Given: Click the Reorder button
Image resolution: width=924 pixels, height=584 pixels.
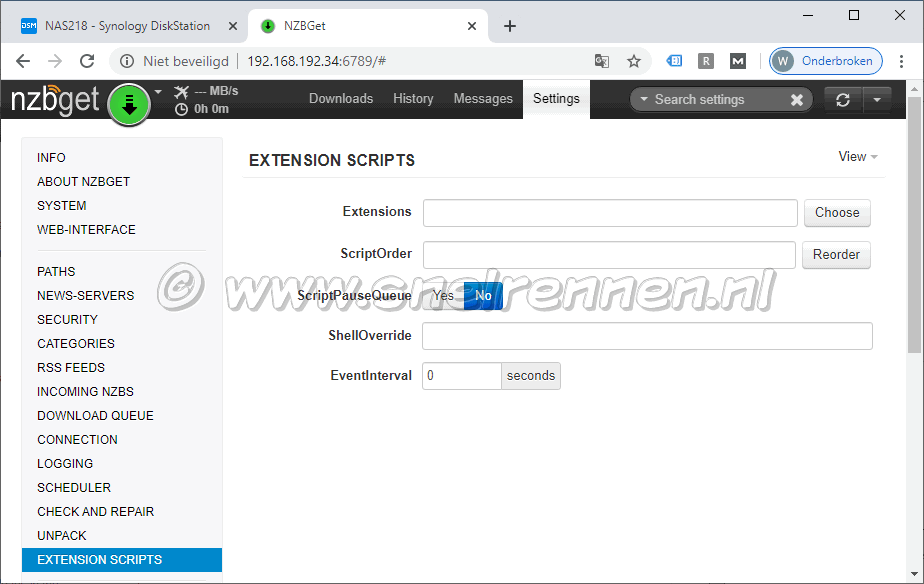Looking at the screenshot, I should [836, 255].
